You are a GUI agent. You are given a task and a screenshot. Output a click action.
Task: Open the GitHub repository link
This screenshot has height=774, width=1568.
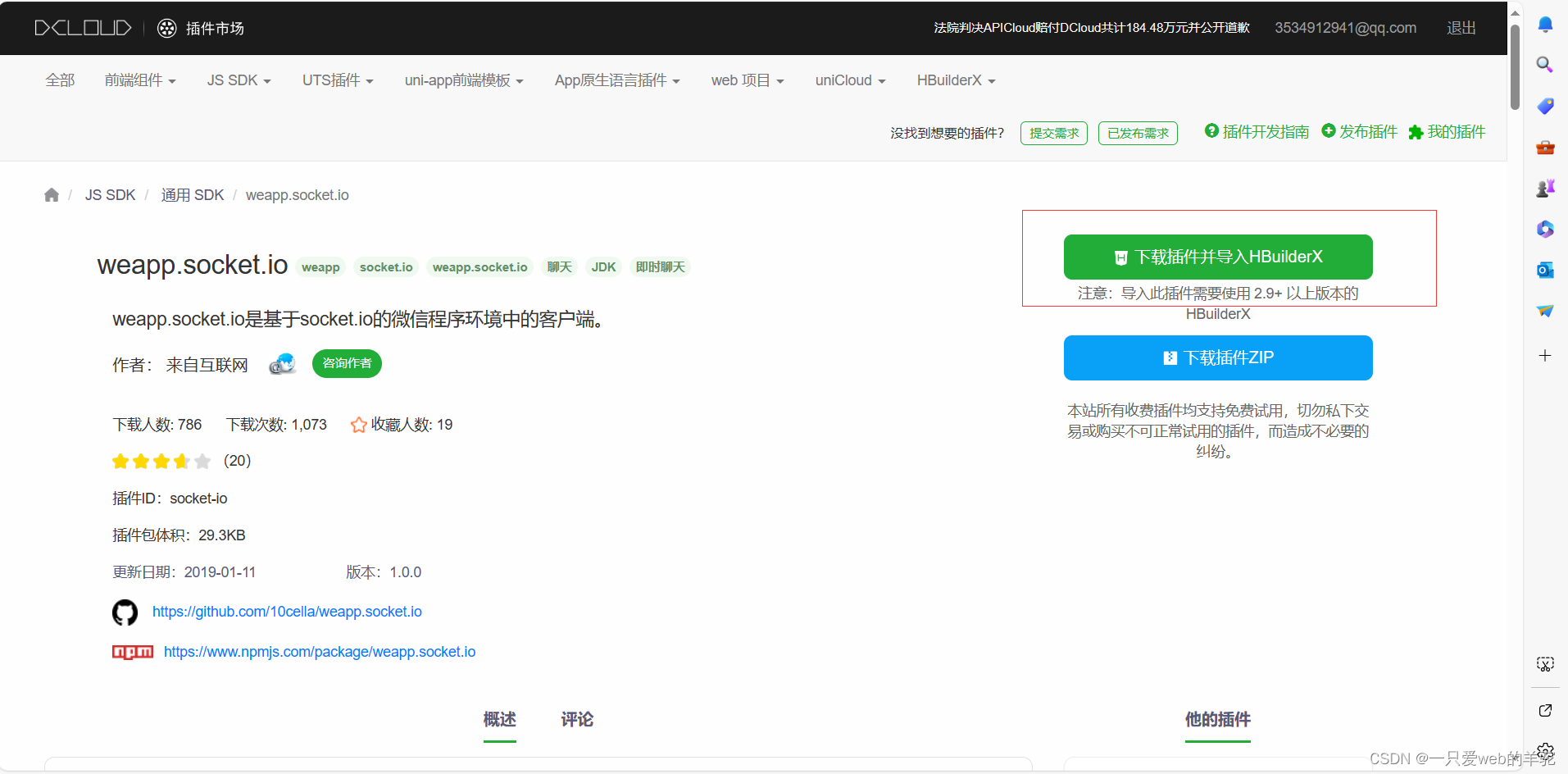tap(287, 612)
